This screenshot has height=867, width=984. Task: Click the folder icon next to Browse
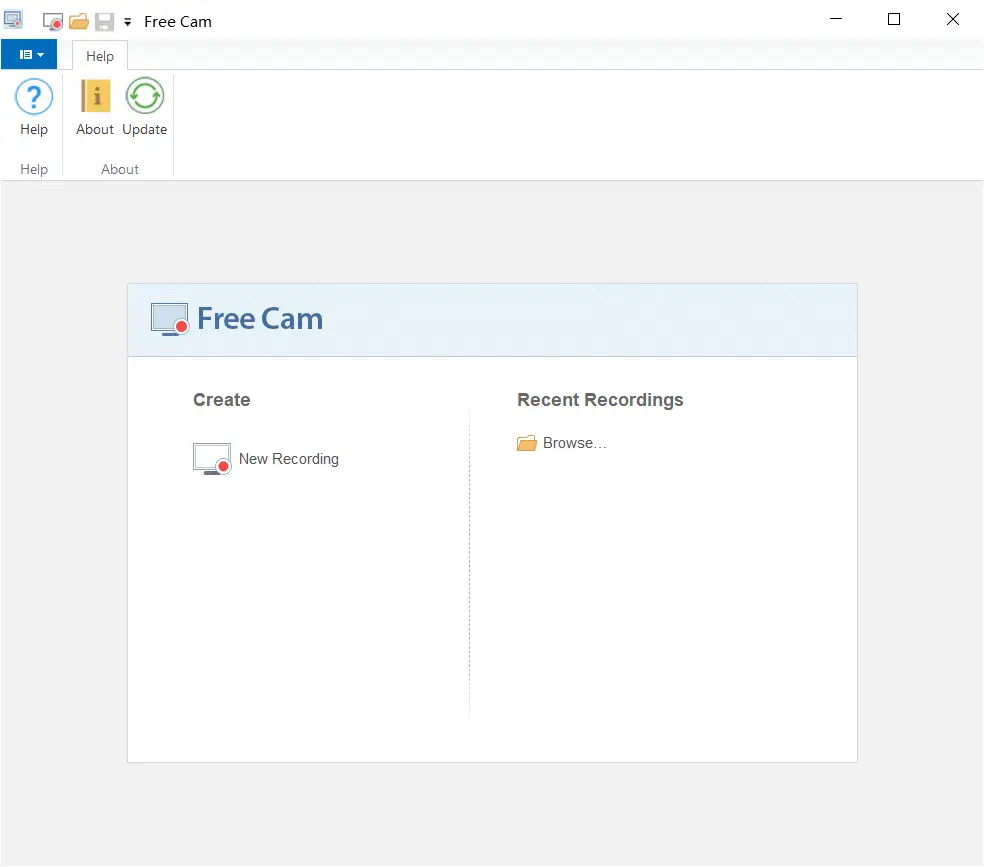(x=527, y=443)
